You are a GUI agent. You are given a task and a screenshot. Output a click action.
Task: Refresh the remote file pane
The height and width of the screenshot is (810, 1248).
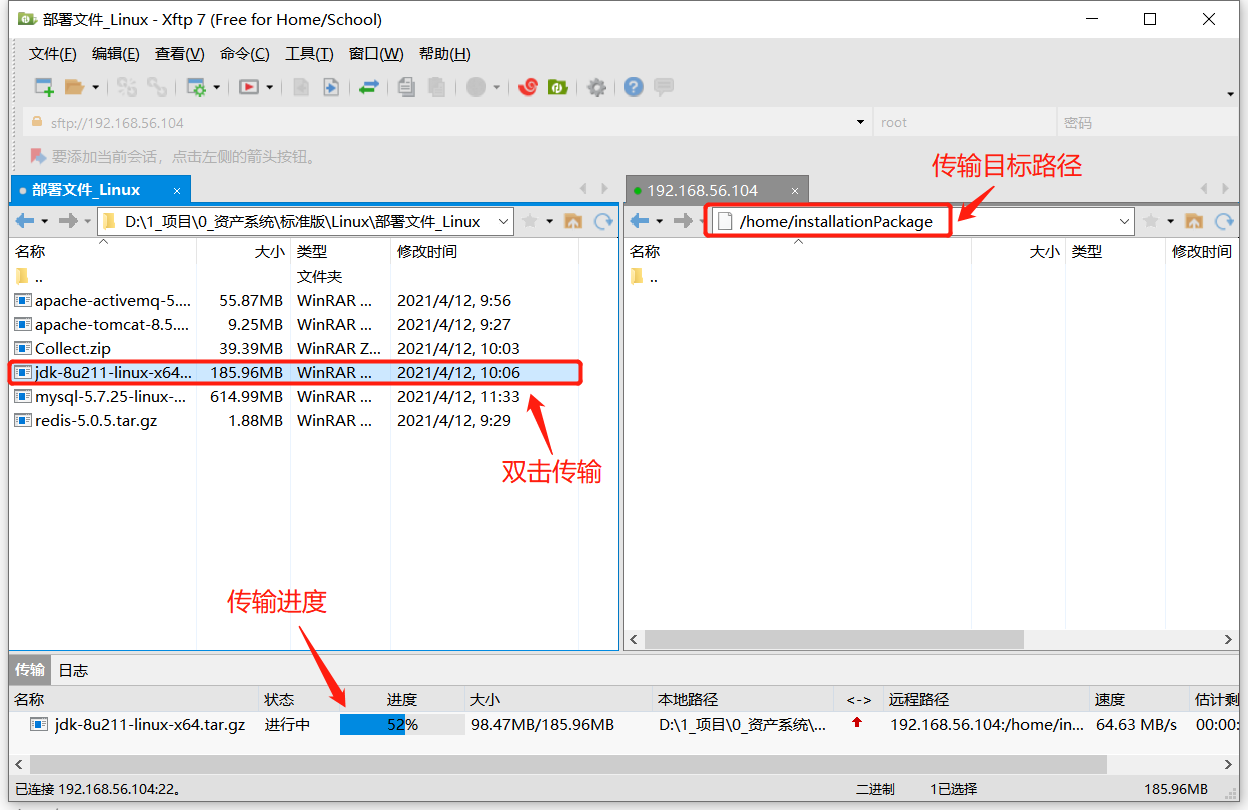1224,221
